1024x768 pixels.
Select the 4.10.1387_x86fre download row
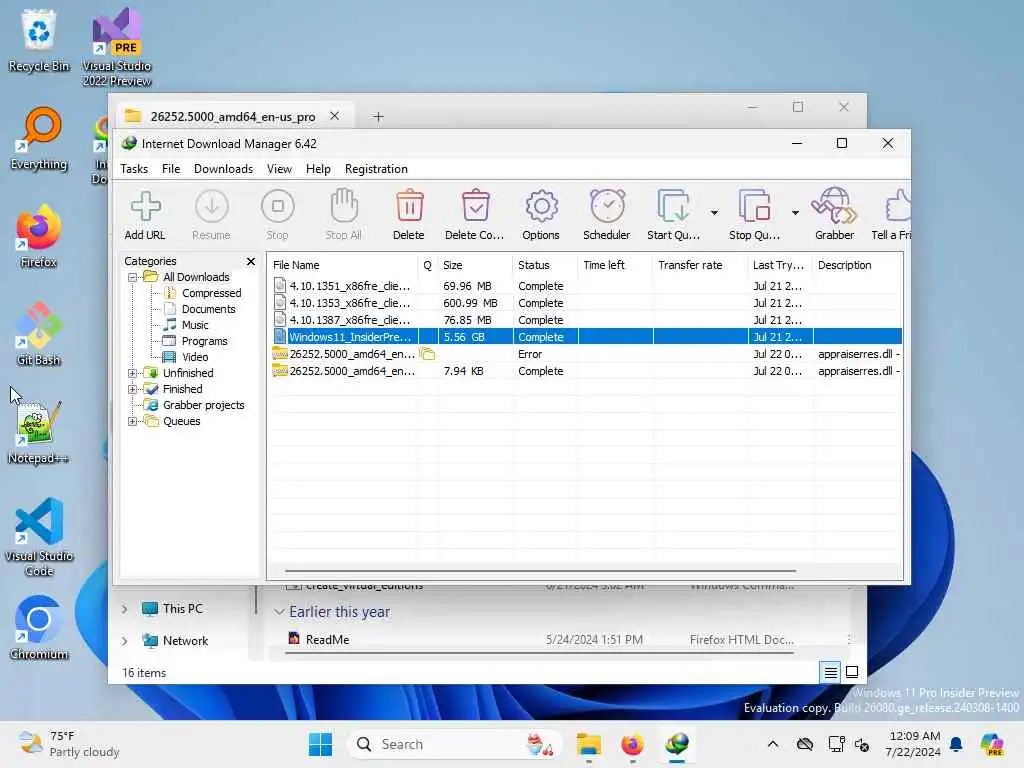(586, 320)
